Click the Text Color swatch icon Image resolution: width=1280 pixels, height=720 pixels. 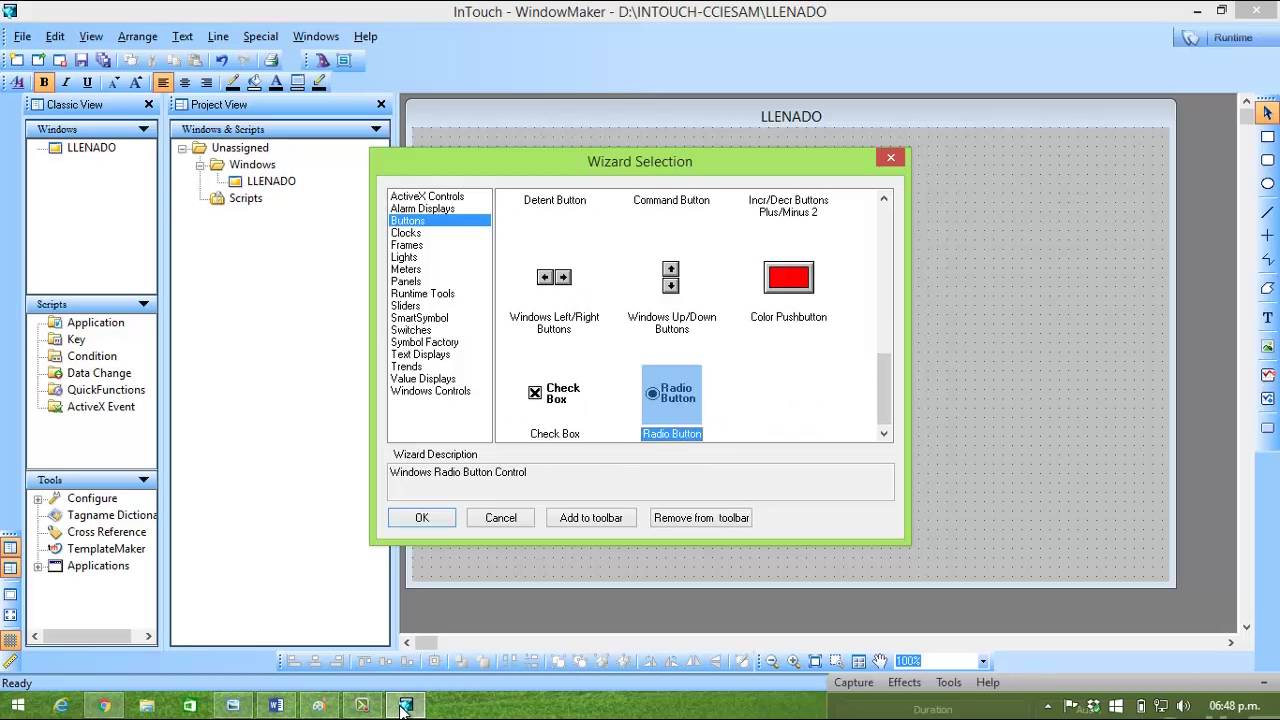pos(276,82)
